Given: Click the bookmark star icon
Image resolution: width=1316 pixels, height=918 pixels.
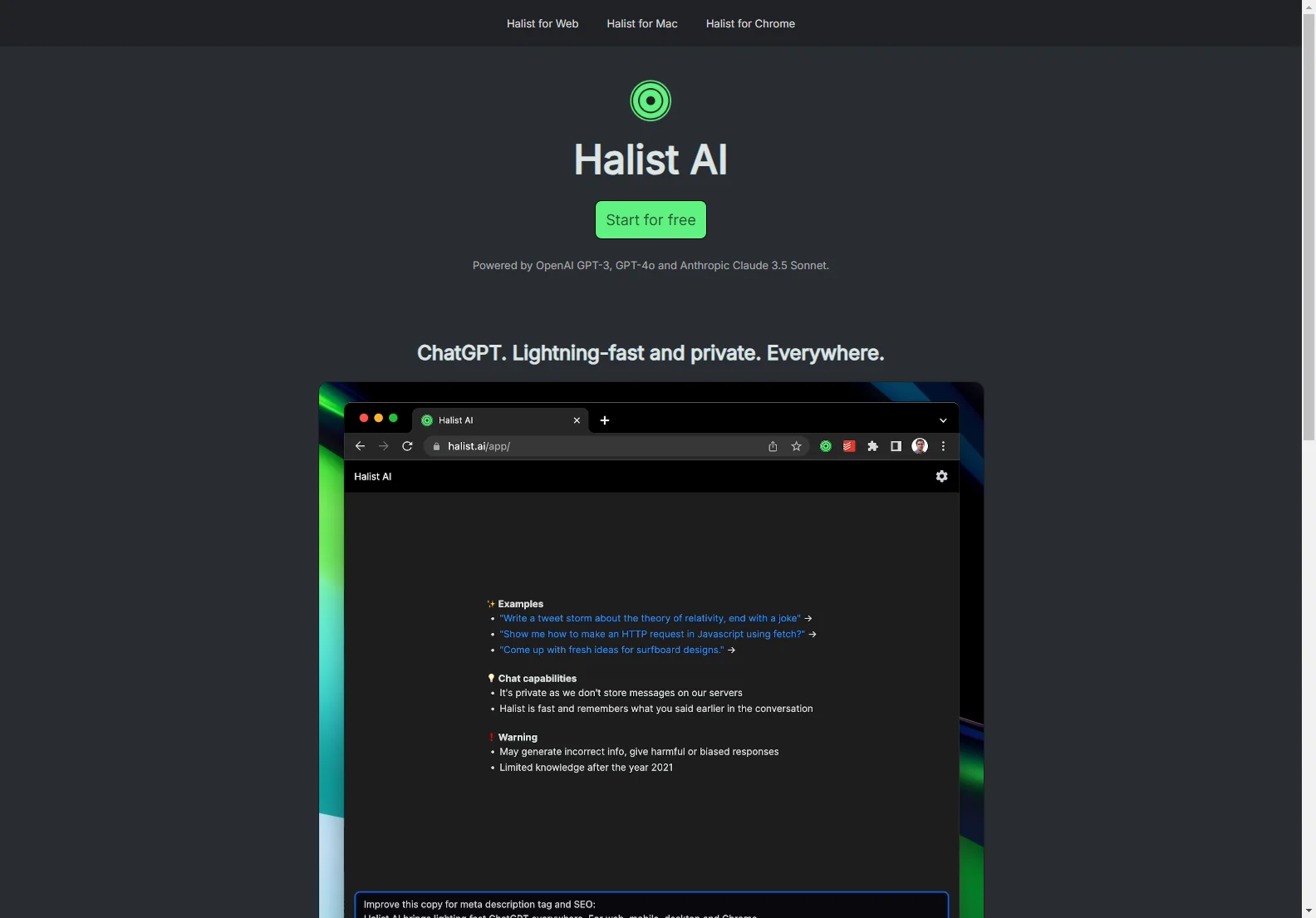Looking at the screenshot, I should (x=796, y=446).
